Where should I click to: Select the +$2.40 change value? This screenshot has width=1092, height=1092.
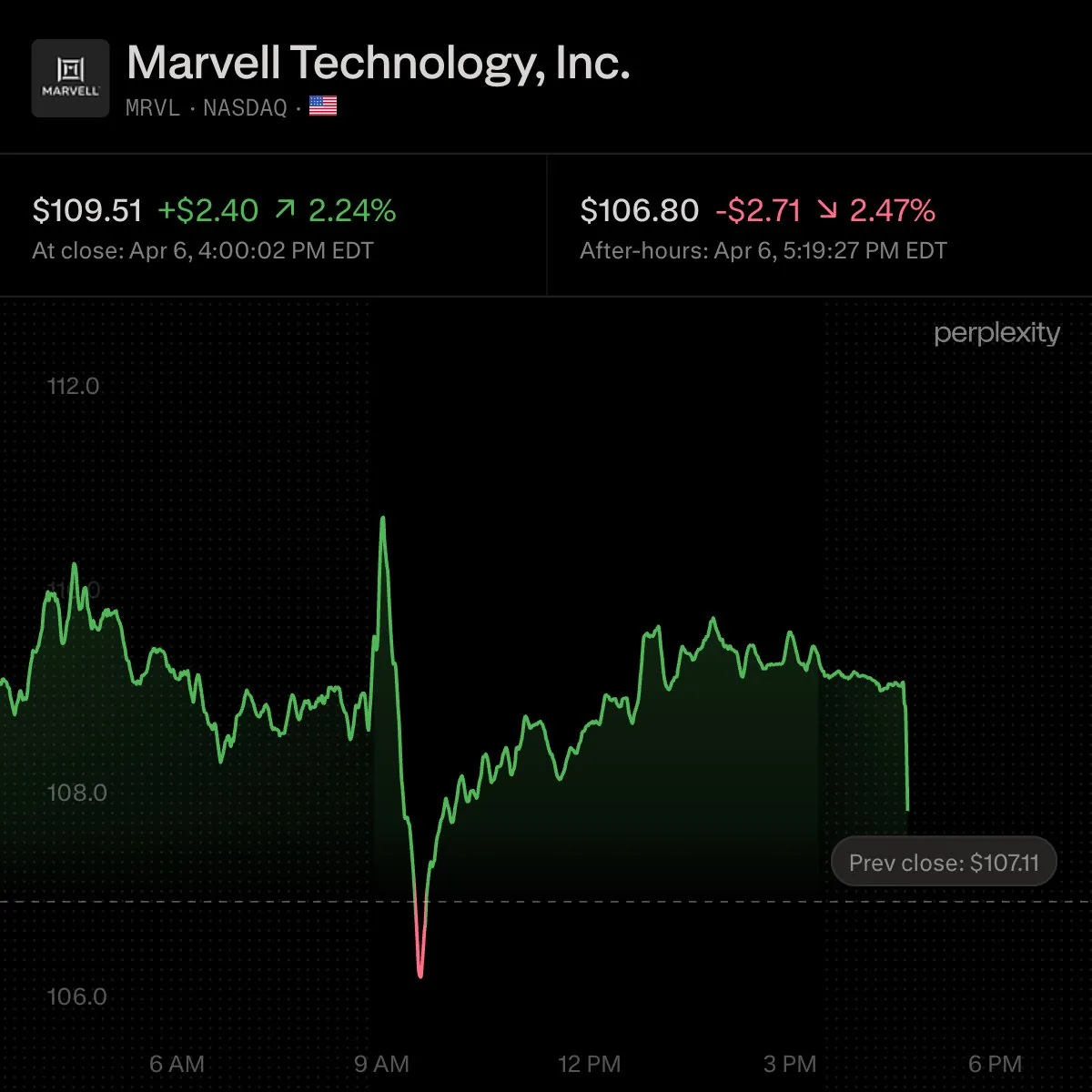point(208,211)
